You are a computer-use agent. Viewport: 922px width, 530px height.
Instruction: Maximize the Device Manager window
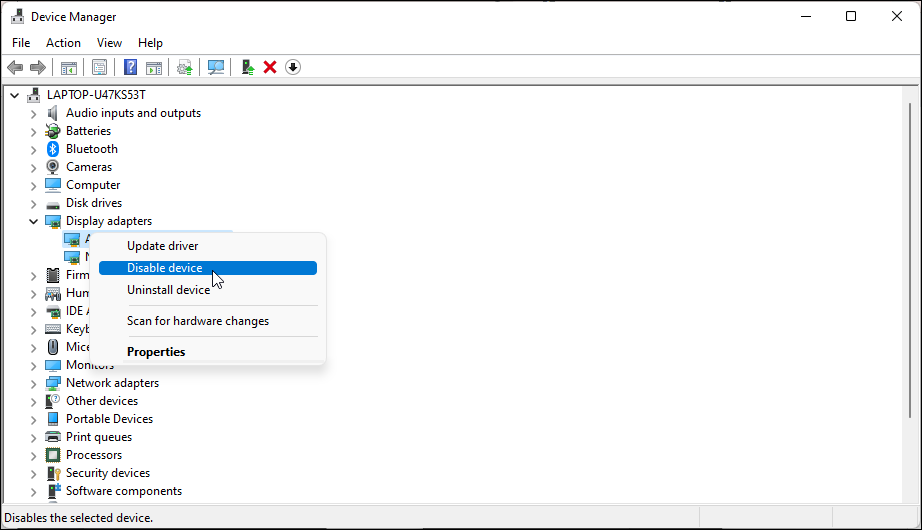tap(851, 16)
